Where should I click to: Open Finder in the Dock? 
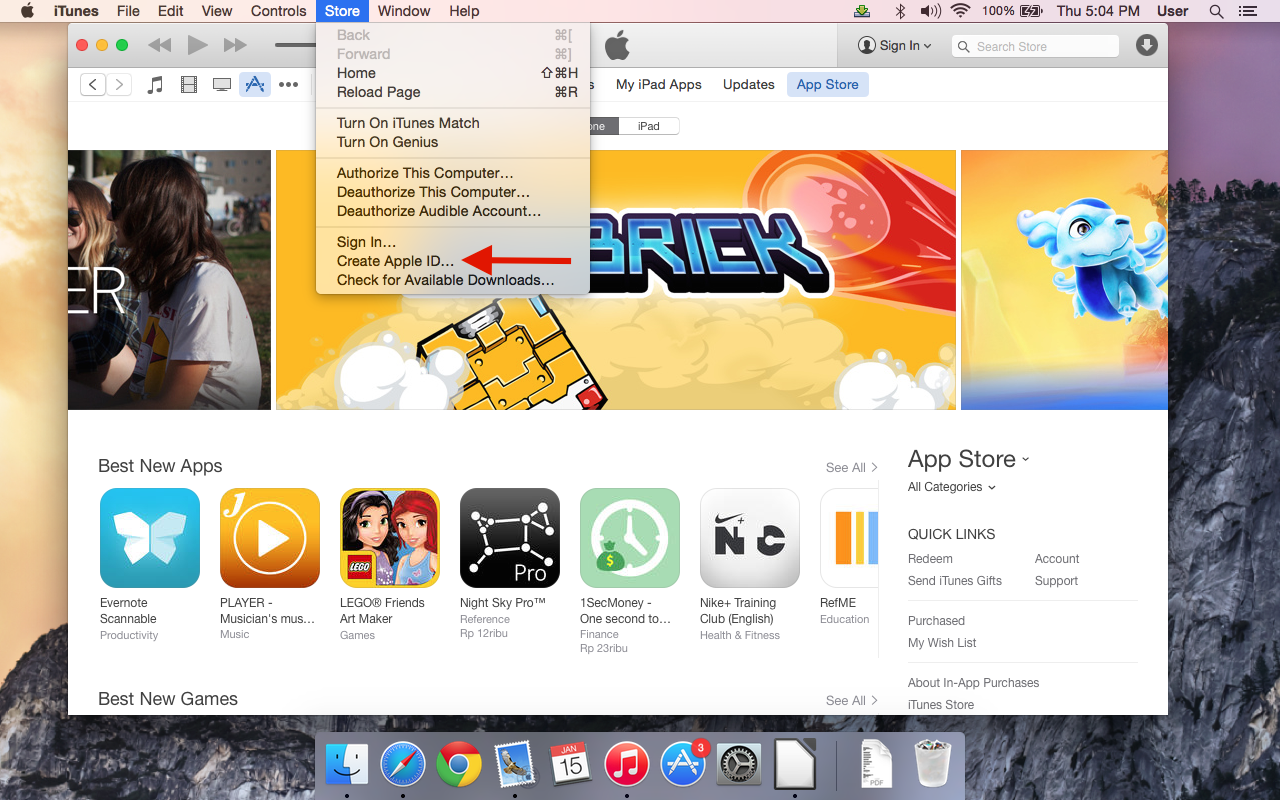[x=347, y=765]
